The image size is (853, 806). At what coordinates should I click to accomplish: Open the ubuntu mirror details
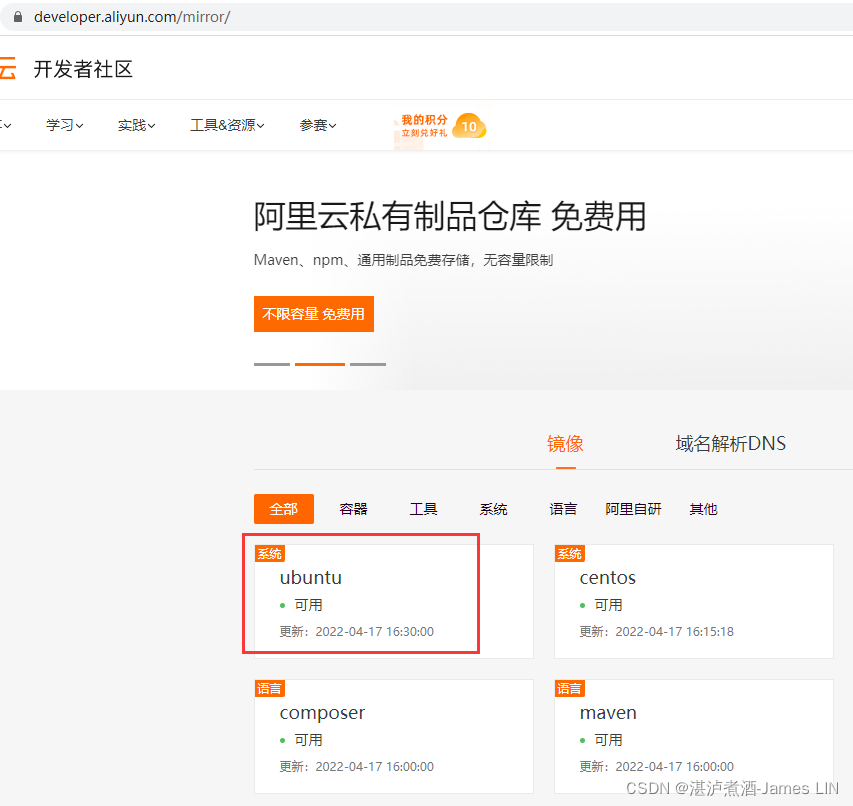tap(310, 578)
